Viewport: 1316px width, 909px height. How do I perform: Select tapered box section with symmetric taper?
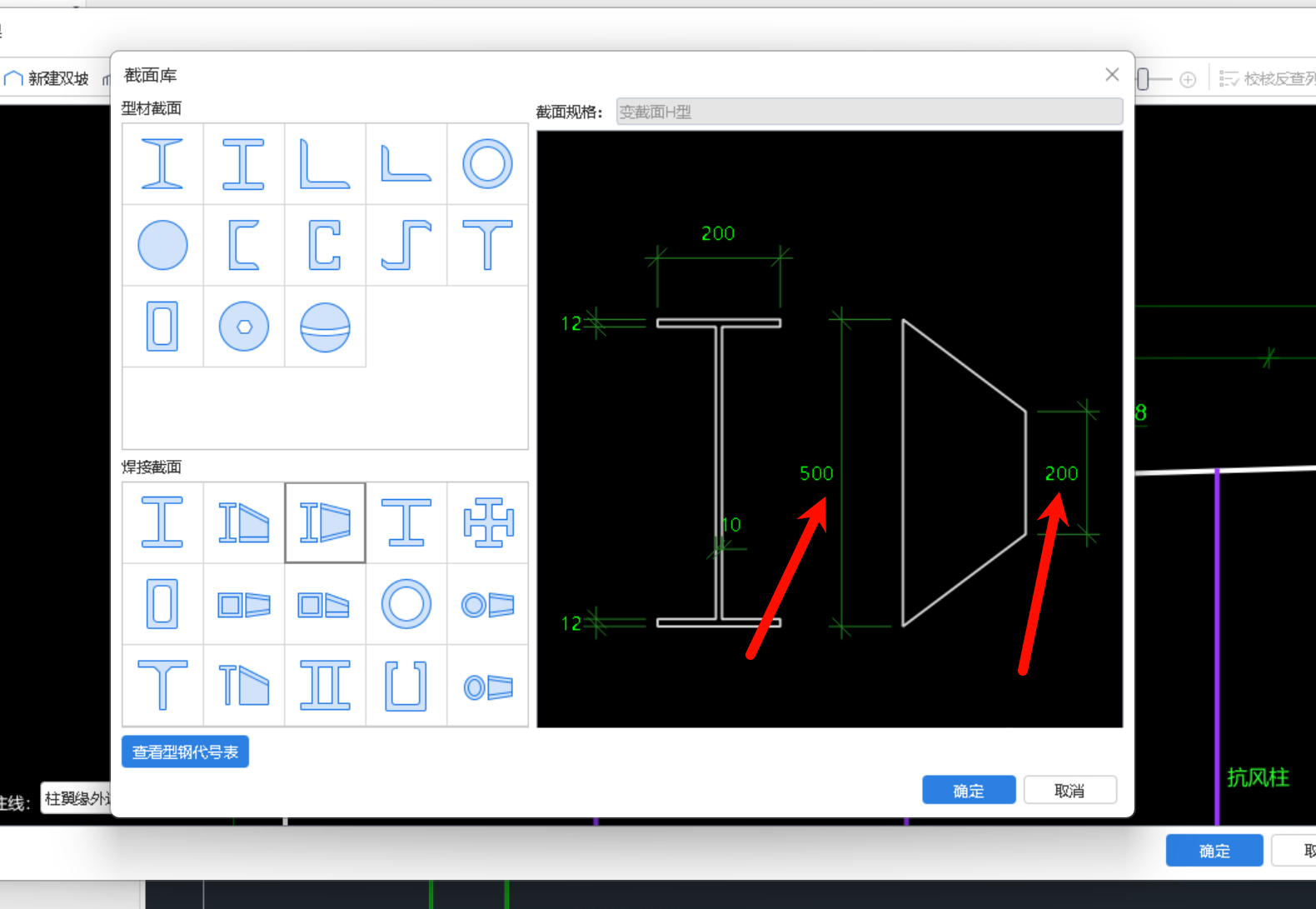(243, 604)
